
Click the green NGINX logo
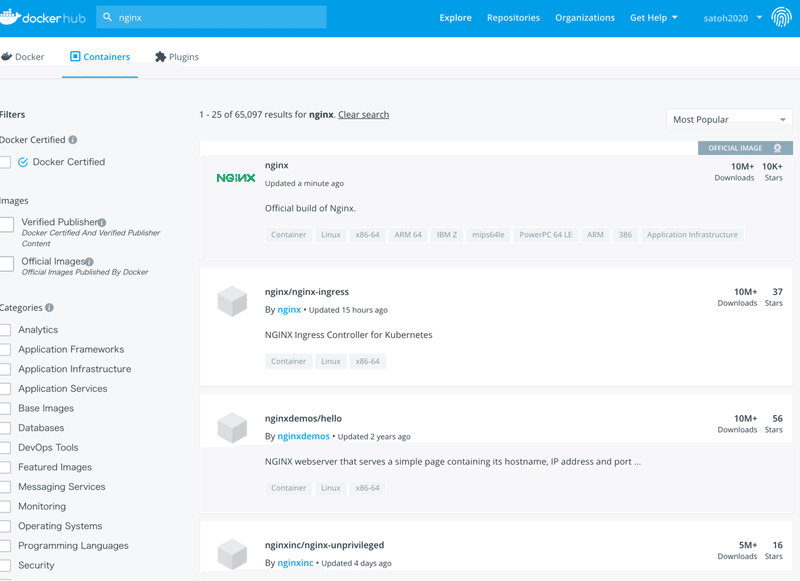[x=236, y=178]
